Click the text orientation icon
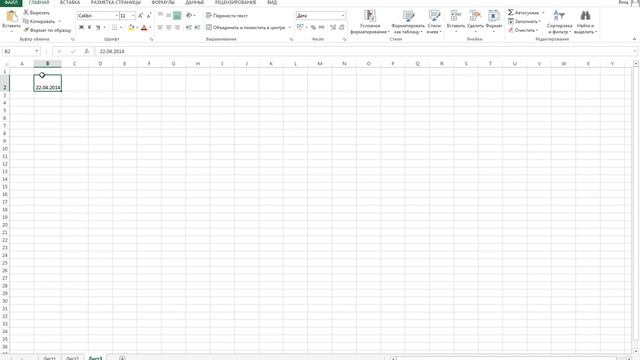The height and width of the screenshot is (360, 640). (189, 16)
